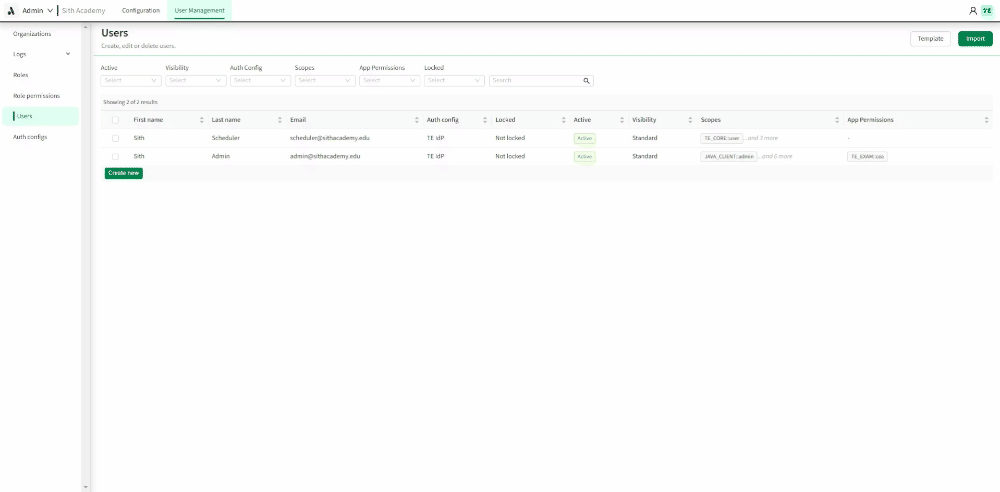Focus the Search input field
Viewport: 1000px width, 492px height.
541,81
